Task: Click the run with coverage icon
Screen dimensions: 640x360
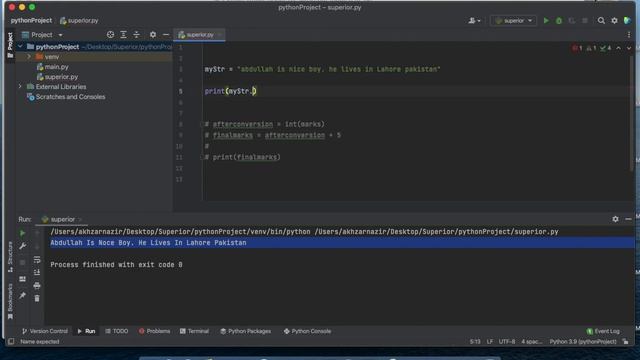Action: [572, 20]
